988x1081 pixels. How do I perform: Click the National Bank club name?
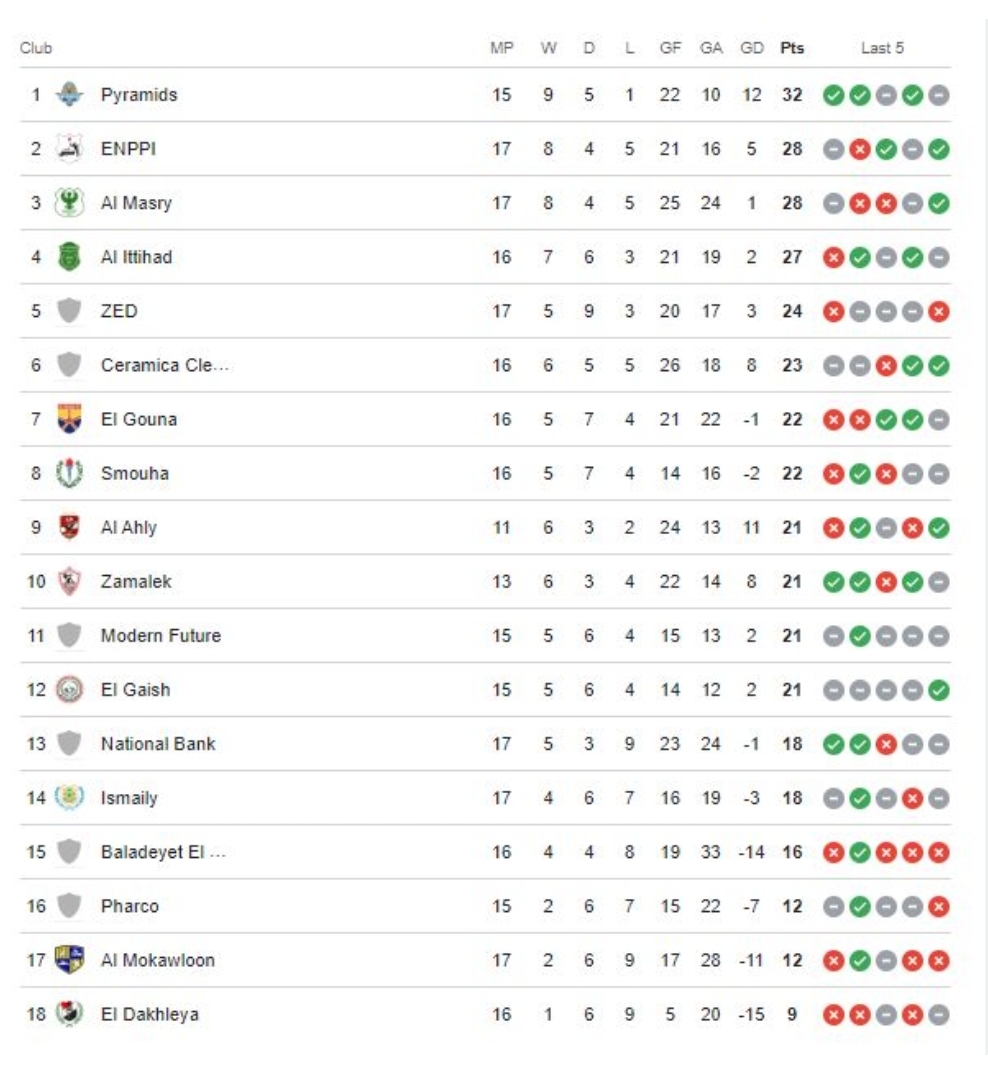point(158,744)
